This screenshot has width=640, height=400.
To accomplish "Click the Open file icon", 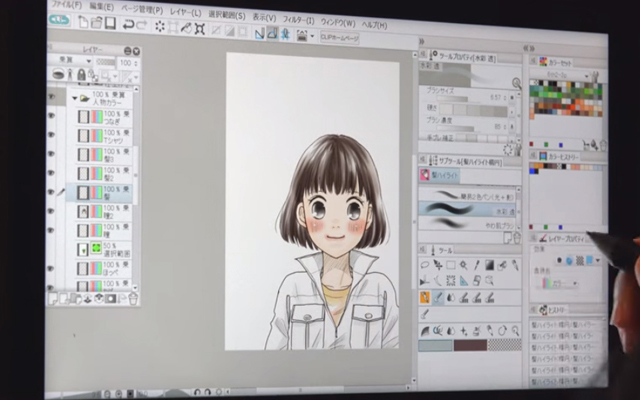I will click(x=96, y=23).
